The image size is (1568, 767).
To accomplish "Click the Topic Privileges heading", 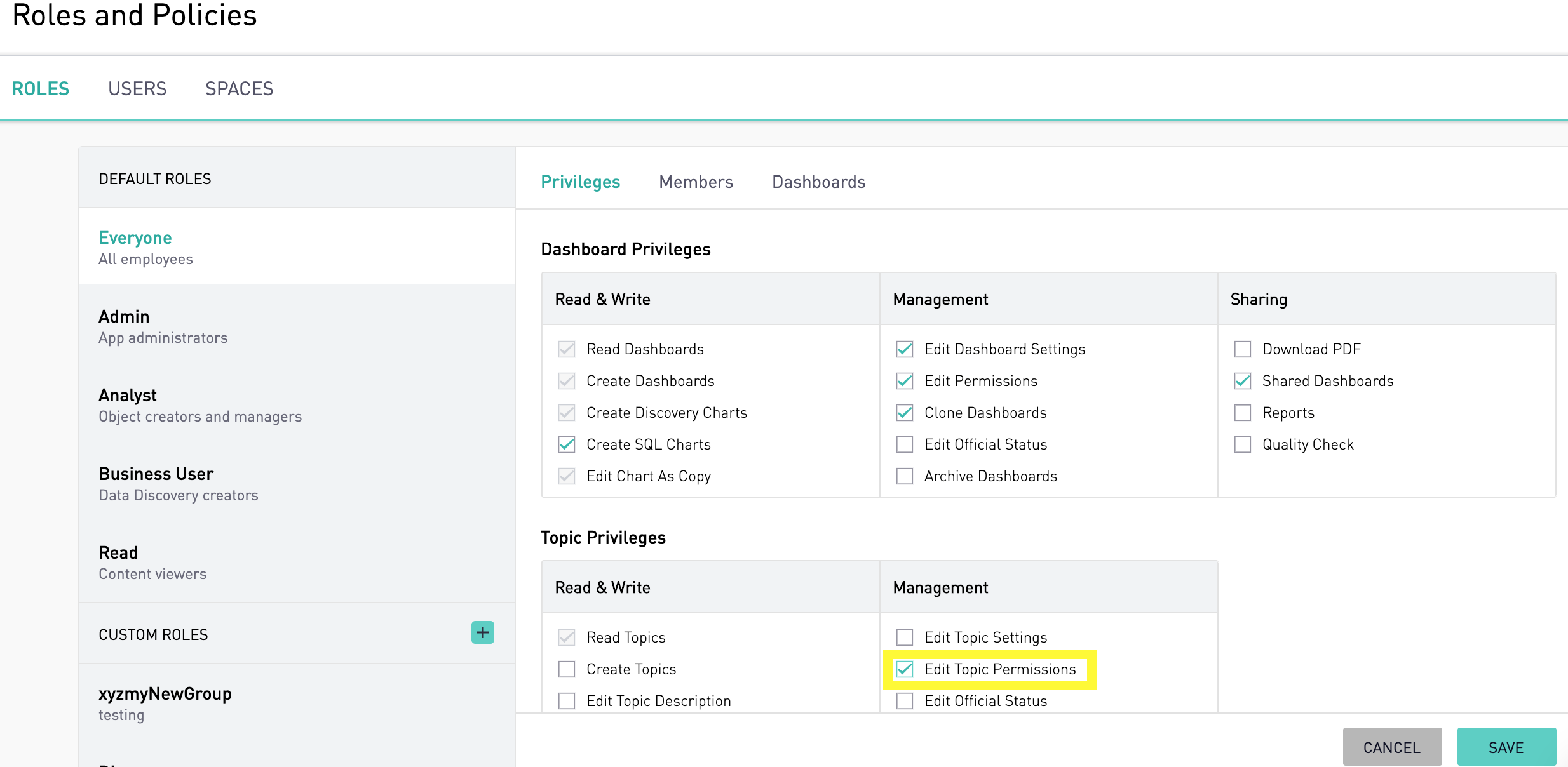I will [604, 538].
